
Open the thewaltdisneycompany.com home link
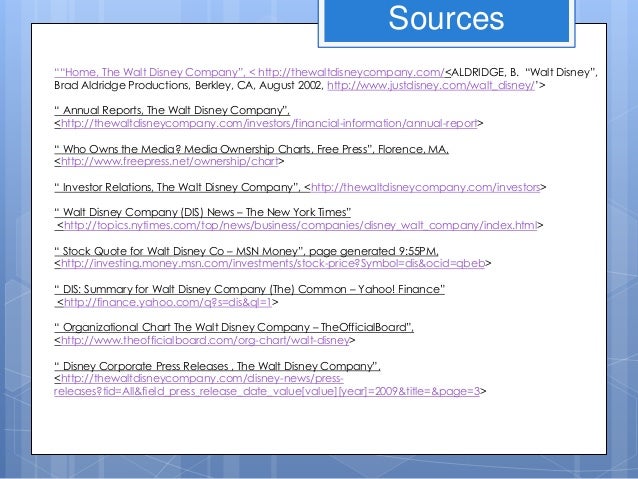[351, 72]
